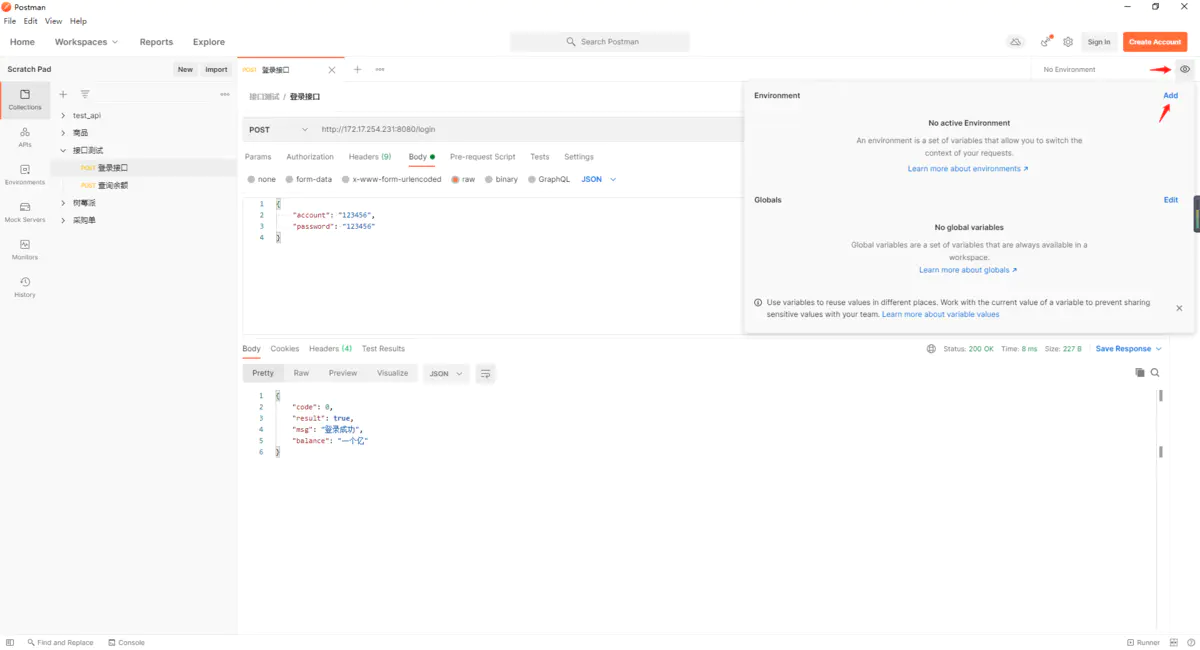Click Add in Environment panel

coord(1170,96)
